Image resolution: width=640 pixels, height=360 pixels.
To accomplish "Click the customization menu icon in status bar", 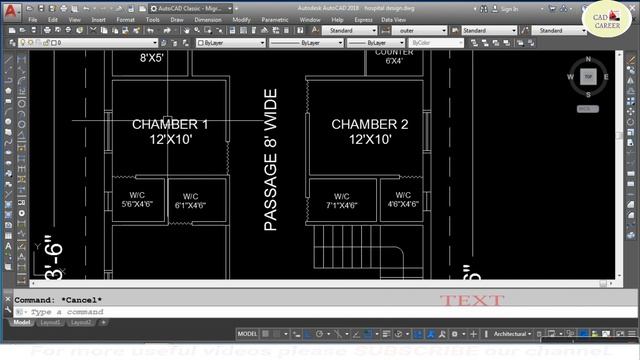I will (632, 334).
